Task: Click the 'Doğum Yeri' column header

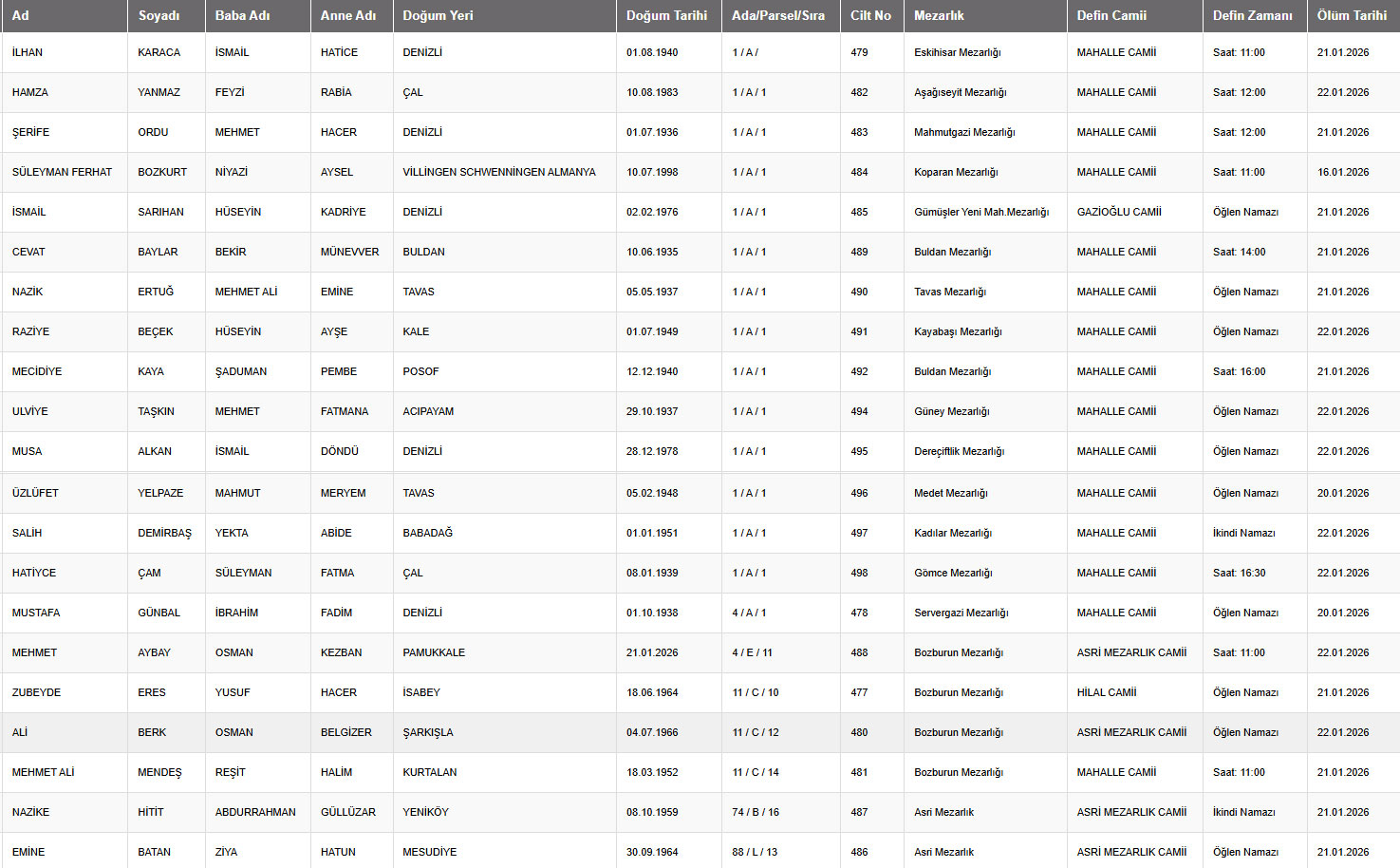Action: 438,15
